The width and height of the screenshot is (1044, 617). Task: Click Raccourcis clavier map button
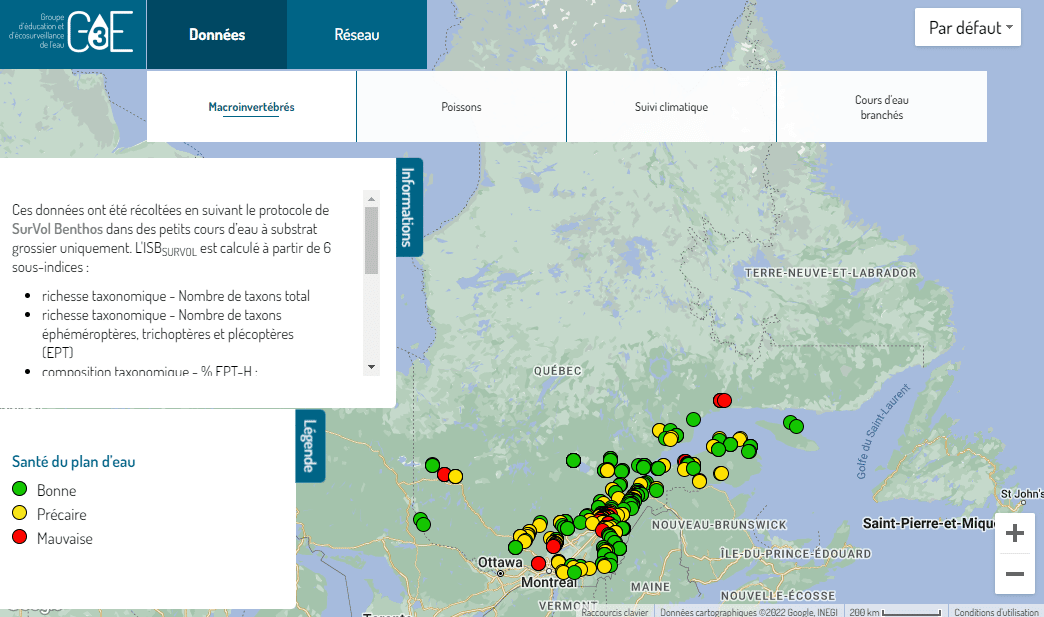click(615, 612)
